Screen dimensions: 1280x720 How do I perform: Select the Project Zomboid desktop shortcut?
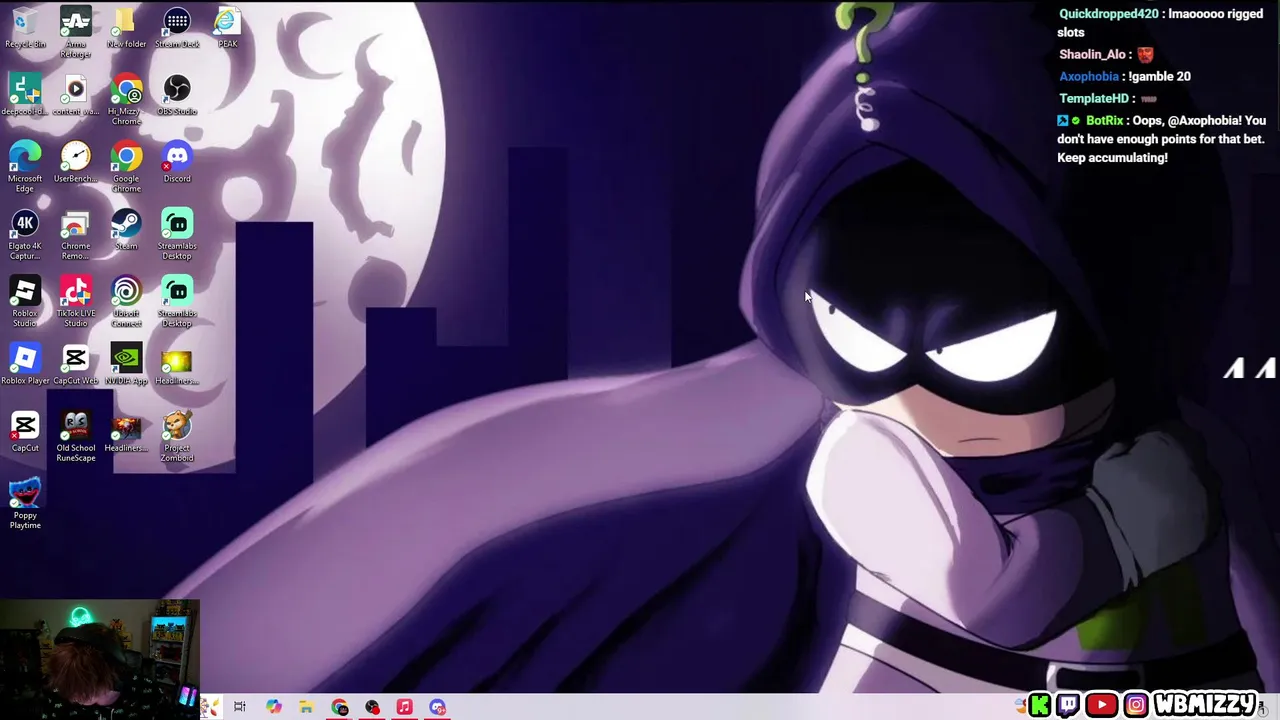177,437
